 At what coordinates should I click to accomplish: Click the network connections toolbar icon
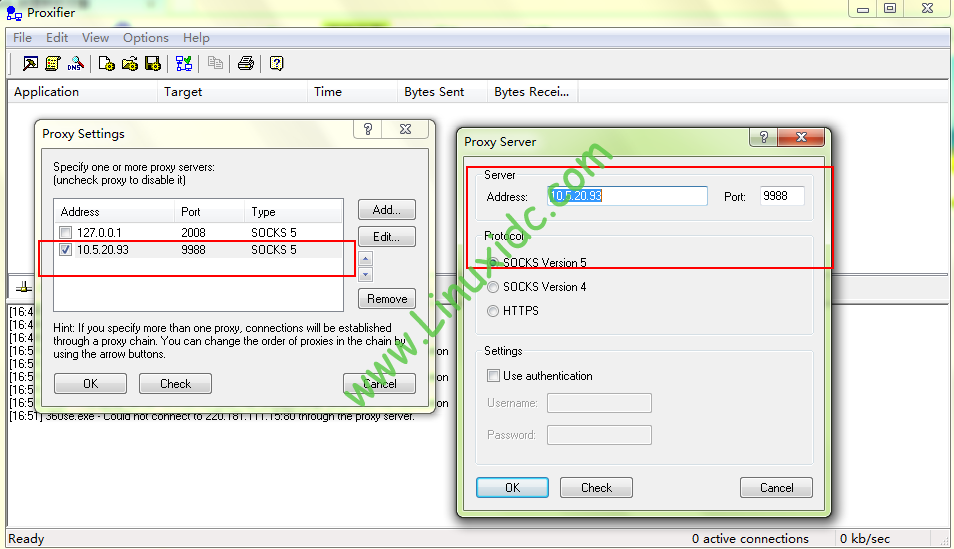[x=184, y=64]
